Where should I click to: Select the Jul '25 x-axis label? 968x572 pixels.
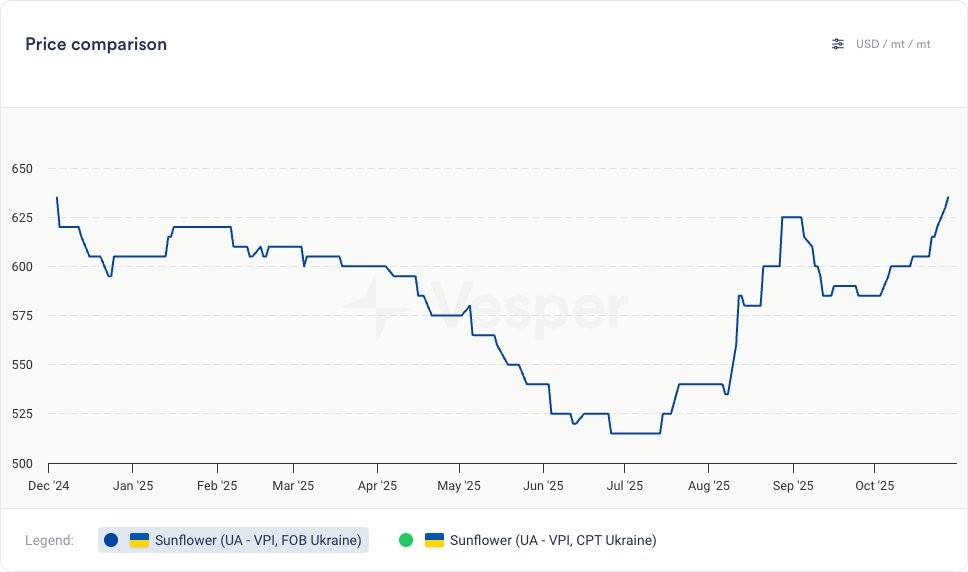tap(625, 486)
